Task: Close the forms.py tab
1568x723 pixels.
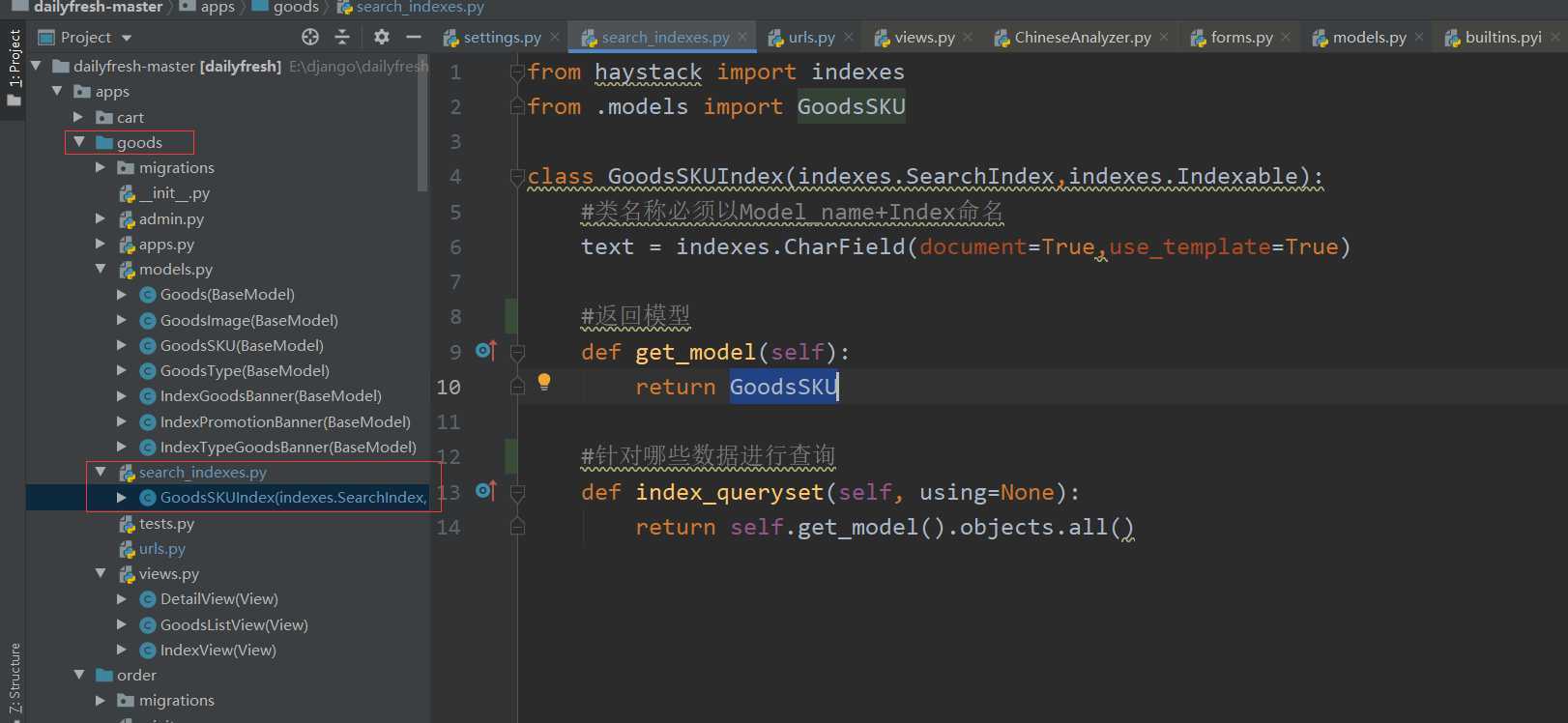Action: (x=1286, y=37)
